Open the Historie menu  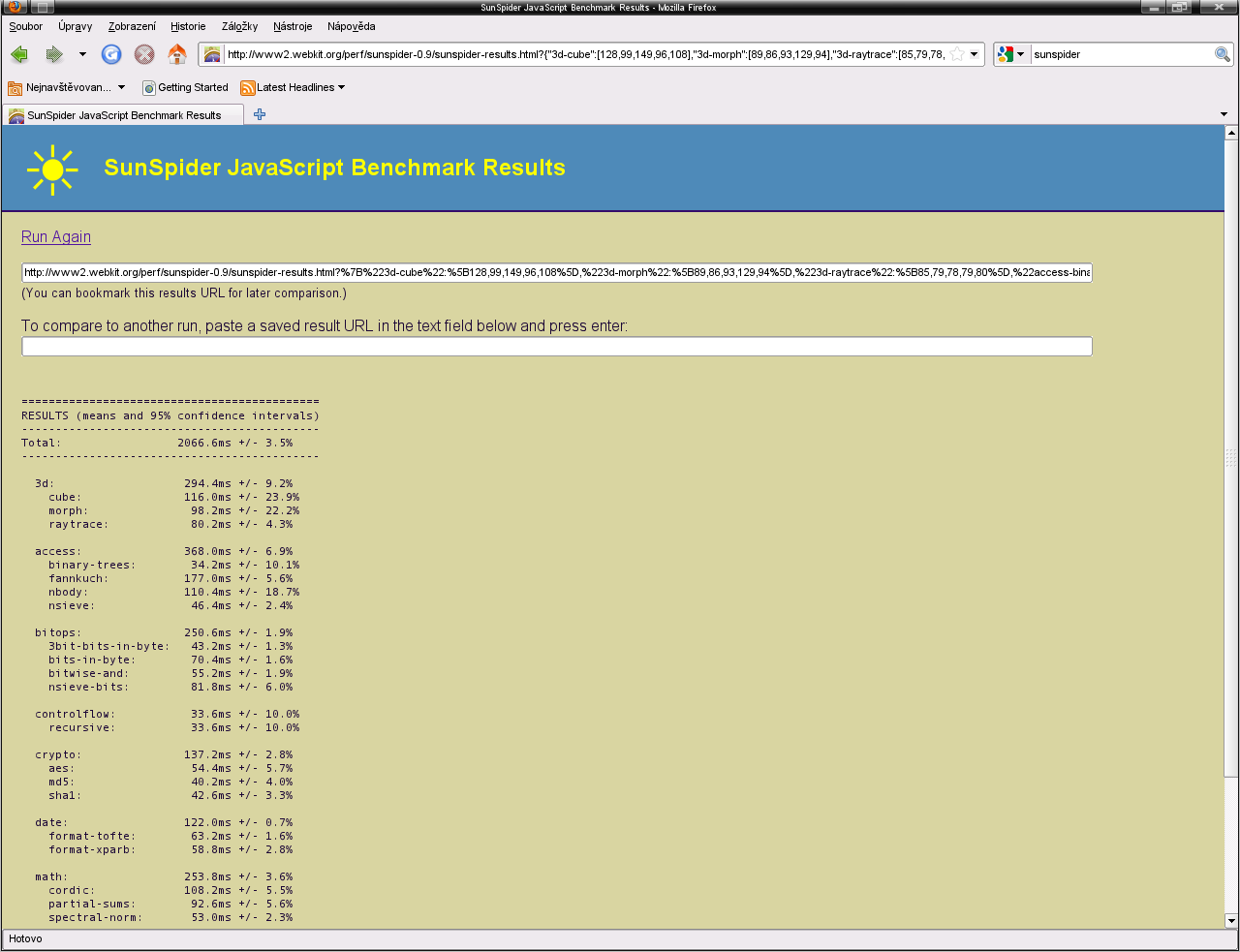pos(188,26)
